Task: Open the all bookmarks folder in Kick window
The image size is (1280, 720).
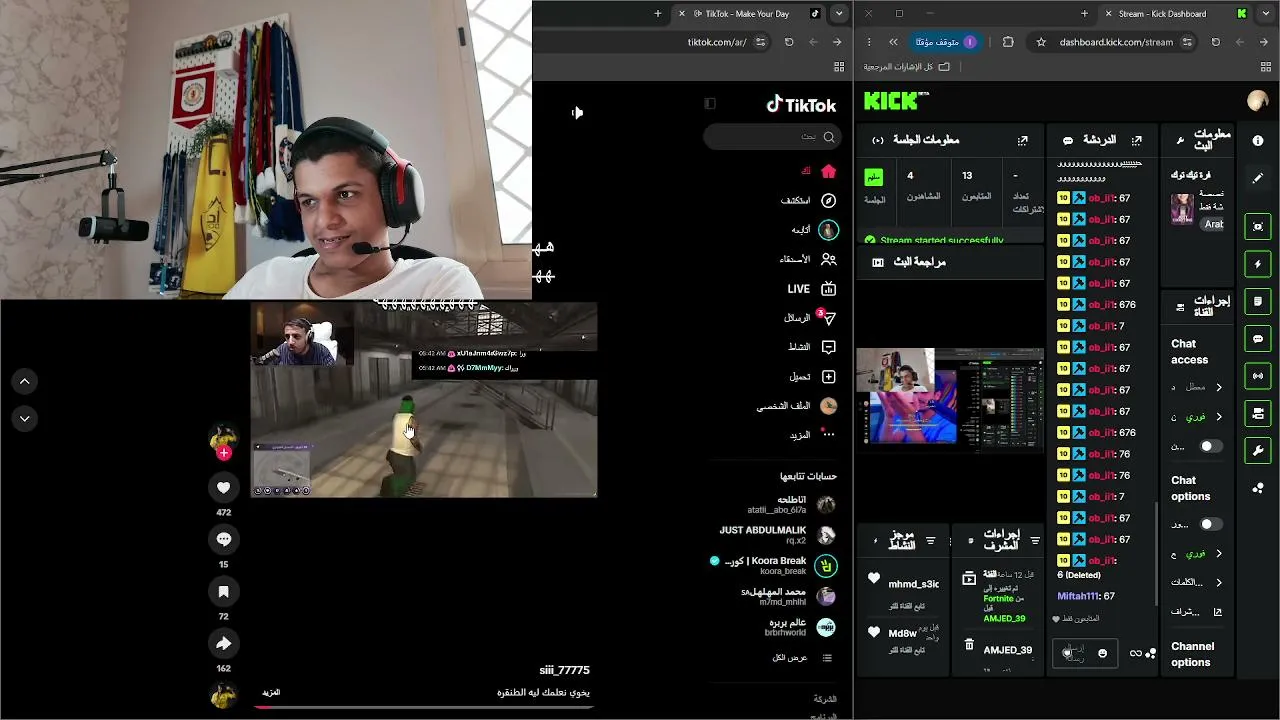Action: pos(908,67)
